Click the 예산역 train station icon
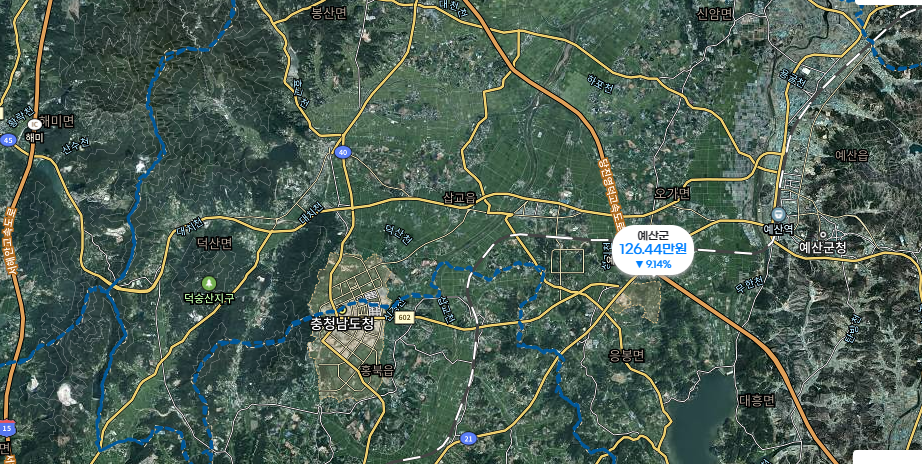The height and width of the screenshot is (464, 922). pyautogui.click(x=779, y=214)
